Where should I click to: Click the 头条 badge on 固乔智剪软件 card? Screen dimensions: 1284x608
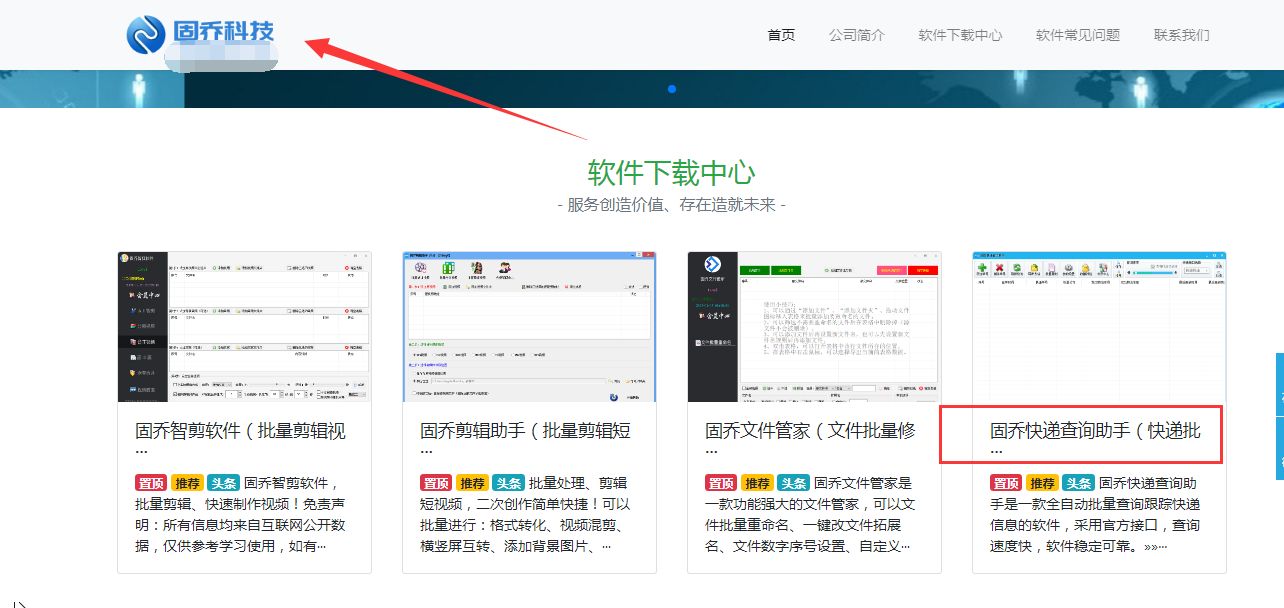click(224, 482)
